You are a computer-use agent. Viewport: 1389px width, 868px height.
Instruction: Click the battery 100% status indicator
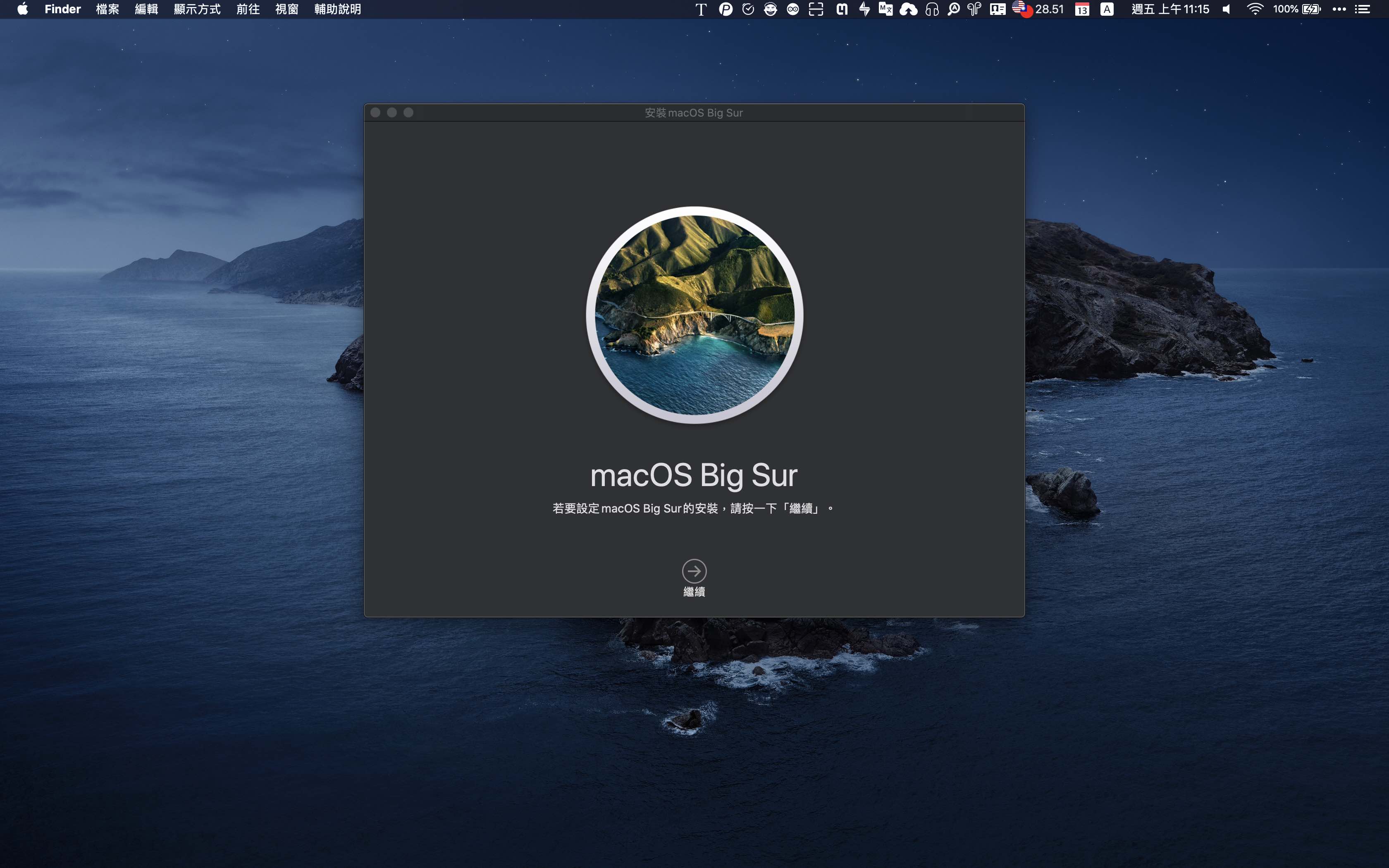(1296, 9)
